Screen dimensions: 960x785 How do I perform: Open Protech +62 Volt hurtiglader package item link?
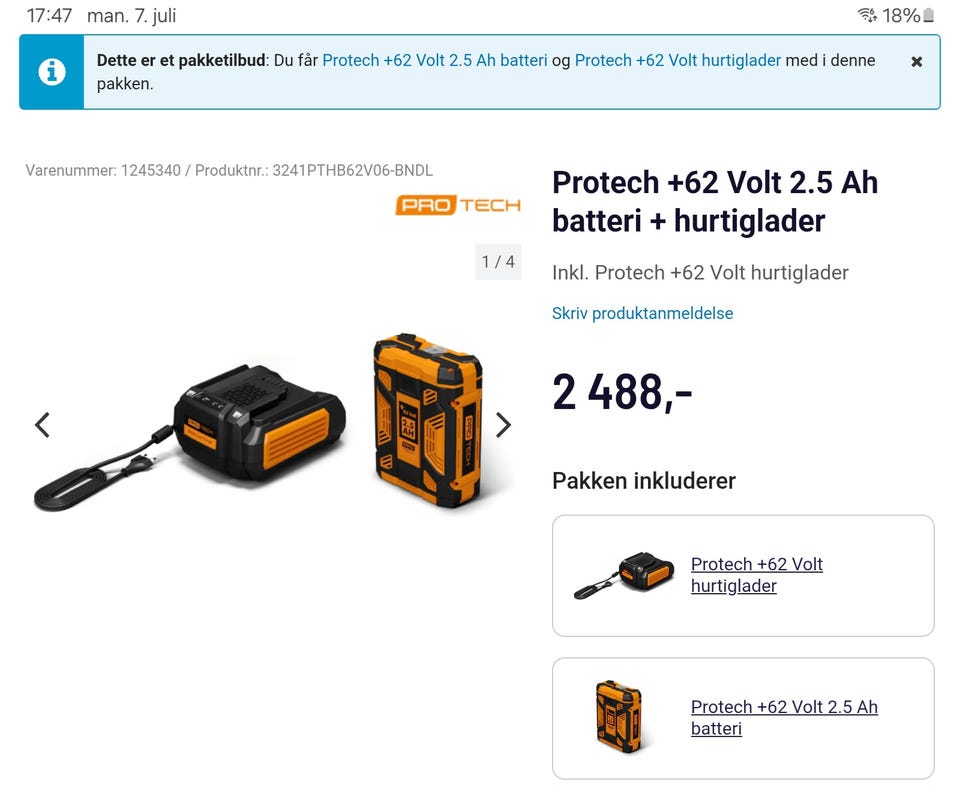point(757,575)
